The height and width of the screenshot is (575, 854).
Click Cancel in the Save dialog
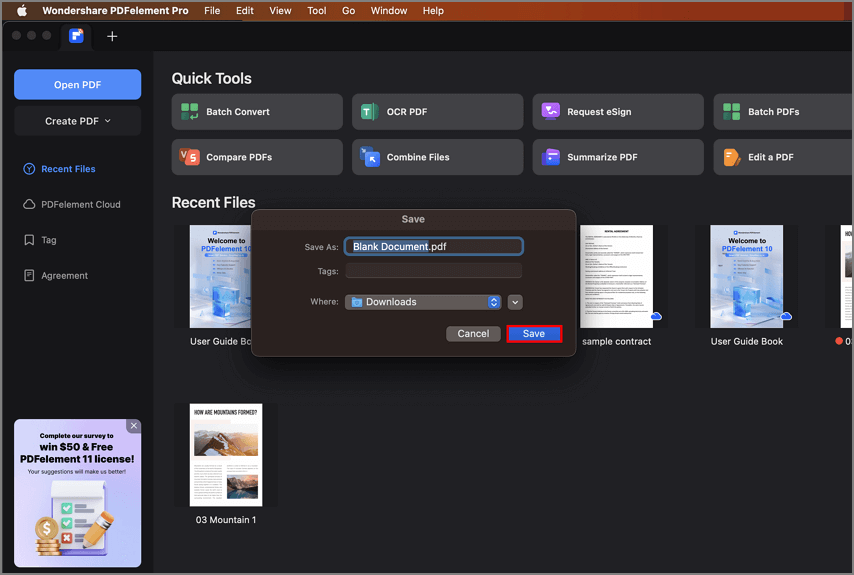point(473,334)
